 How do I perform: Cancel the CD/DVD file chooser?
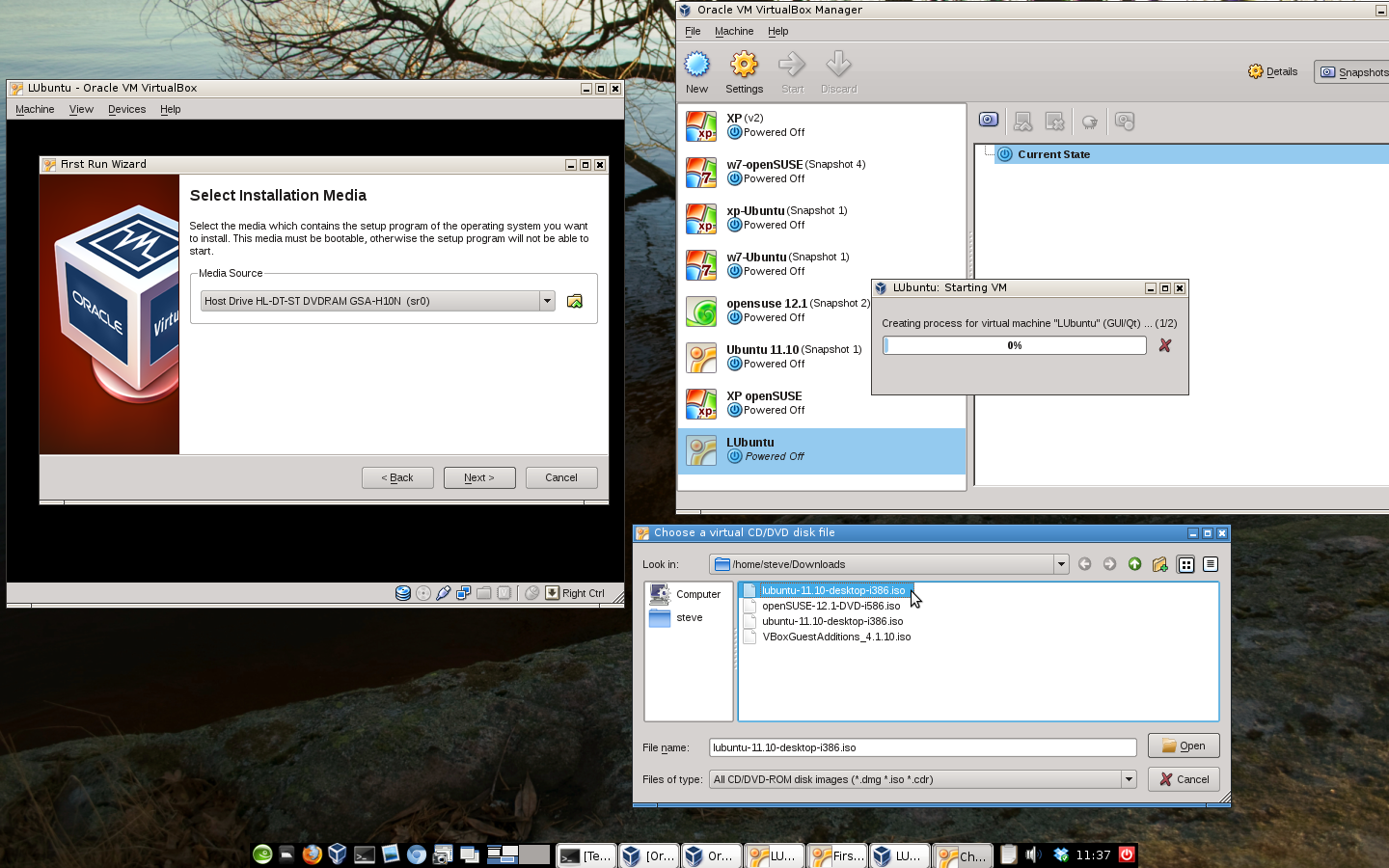(x=1184, y=779)
